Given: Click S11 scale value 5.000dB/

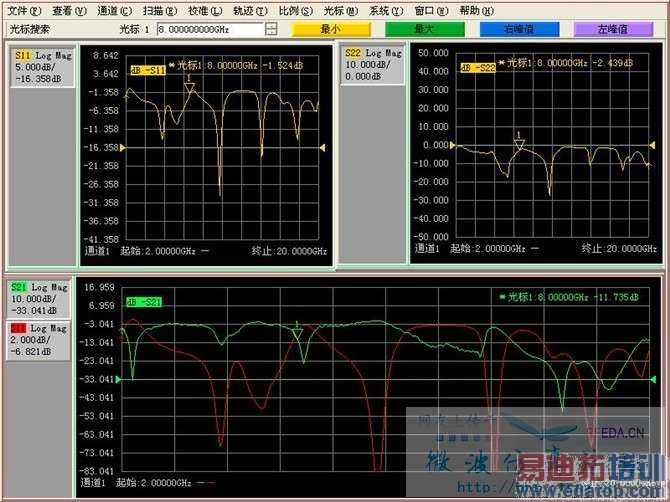Looking at the screenshot, I should click(35, 67).
